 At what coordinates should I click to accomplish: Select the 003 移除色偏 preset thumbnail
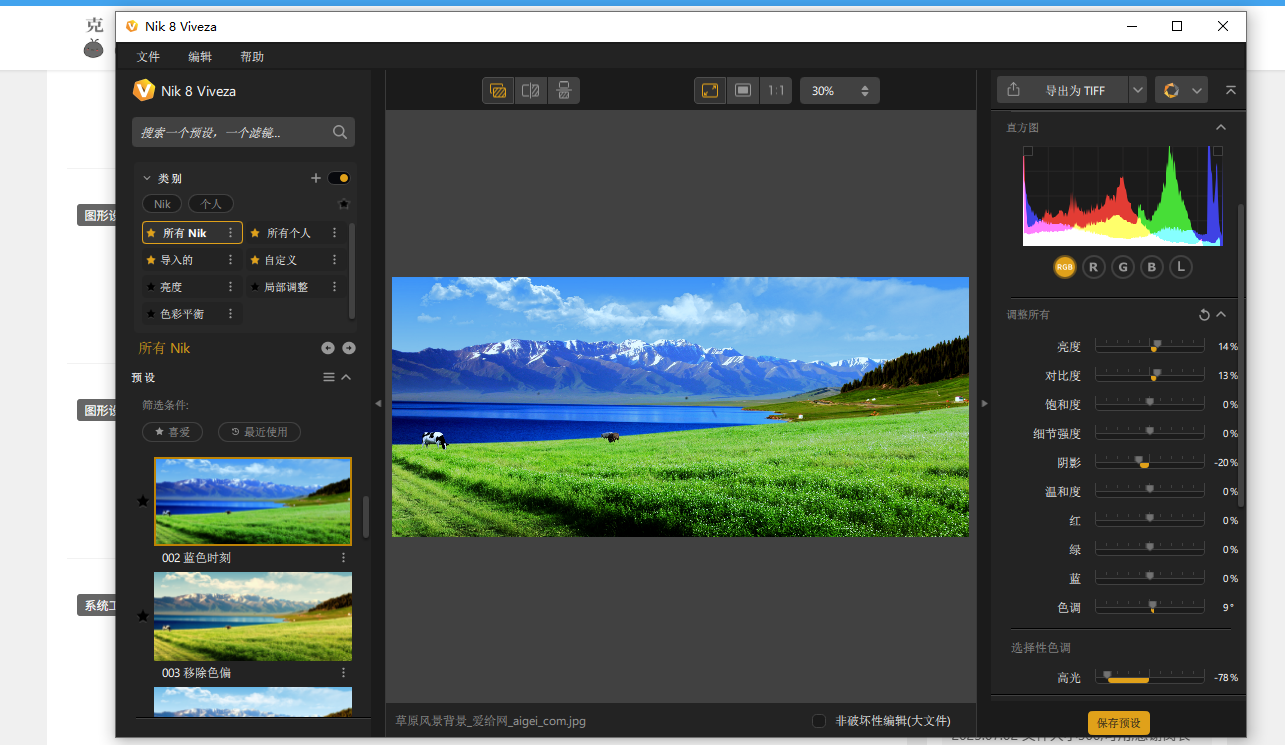[253, 616]
